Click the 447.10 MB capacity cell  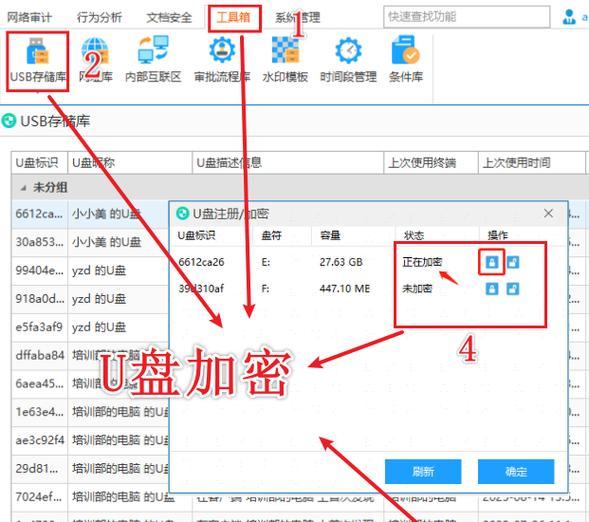[345, 288]
